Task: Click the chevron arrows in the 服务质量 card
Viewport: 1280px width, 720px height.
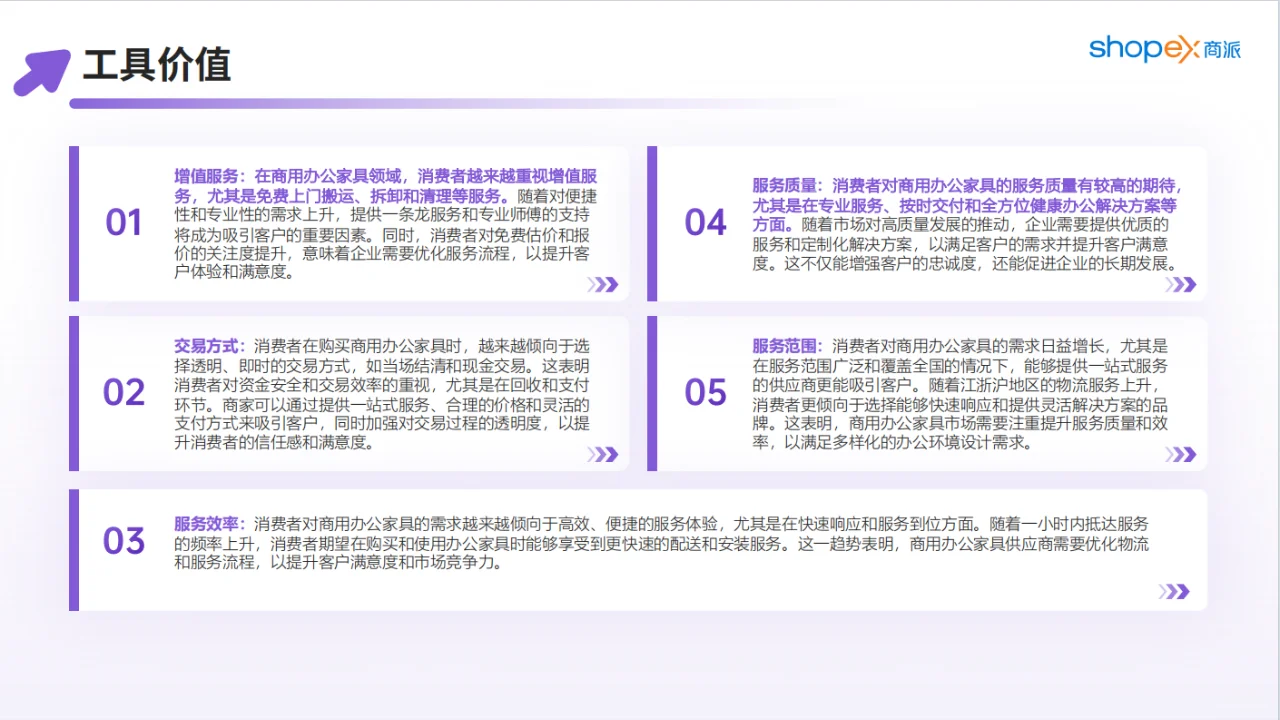Action: coord(1180,285)
